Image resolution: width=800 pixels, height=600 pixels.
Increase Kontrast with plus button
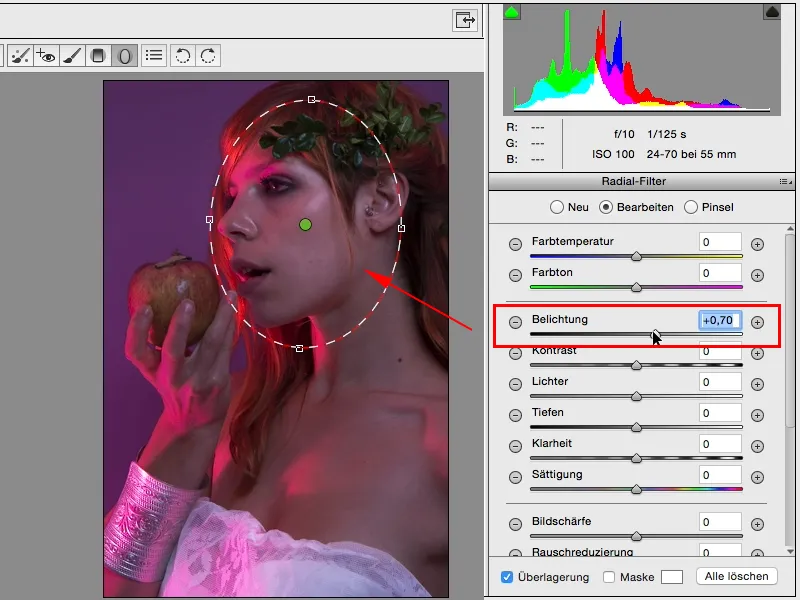[758, 354]
